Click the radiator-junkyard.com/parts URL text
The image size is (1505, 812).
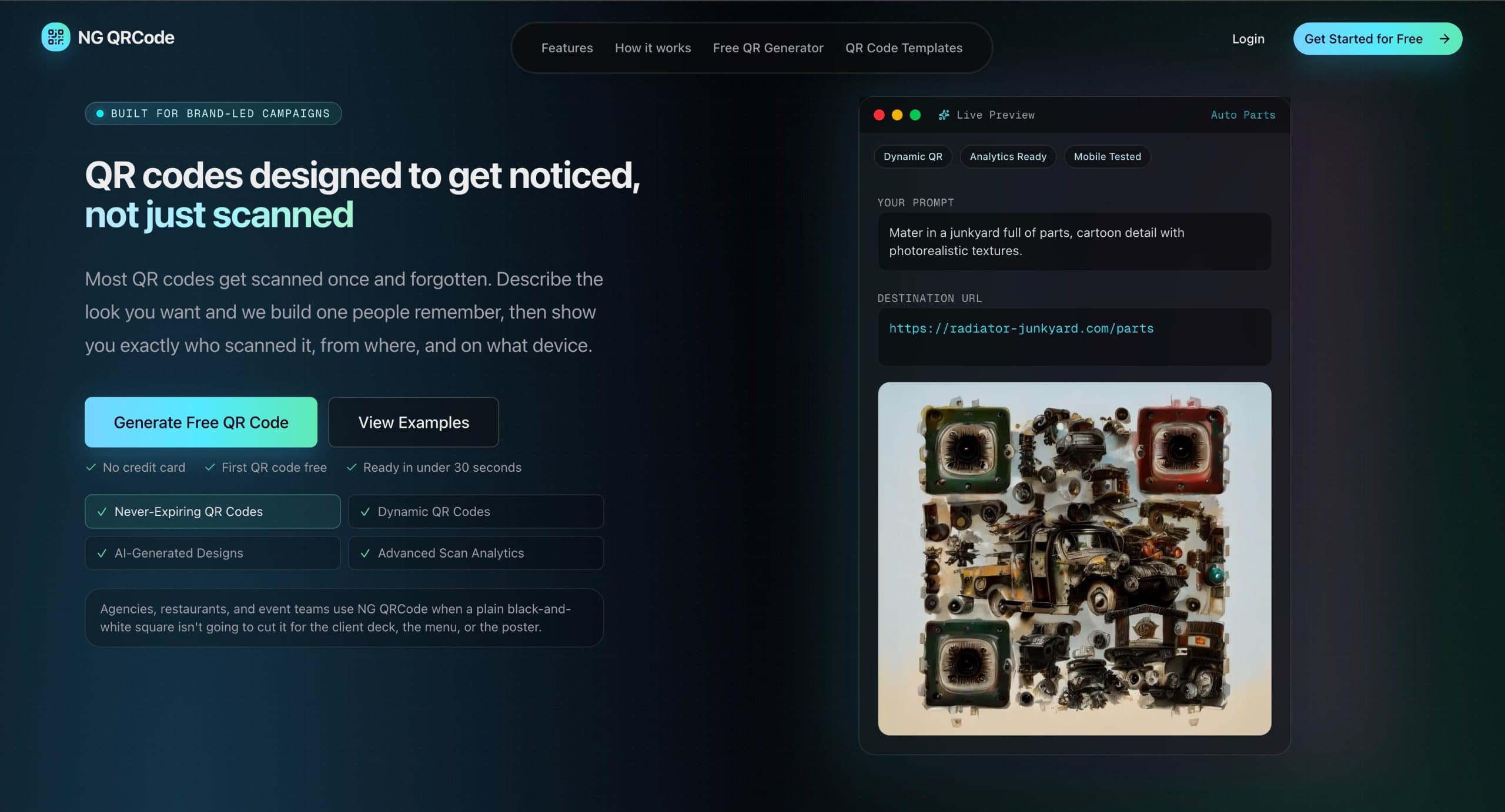1021,328
